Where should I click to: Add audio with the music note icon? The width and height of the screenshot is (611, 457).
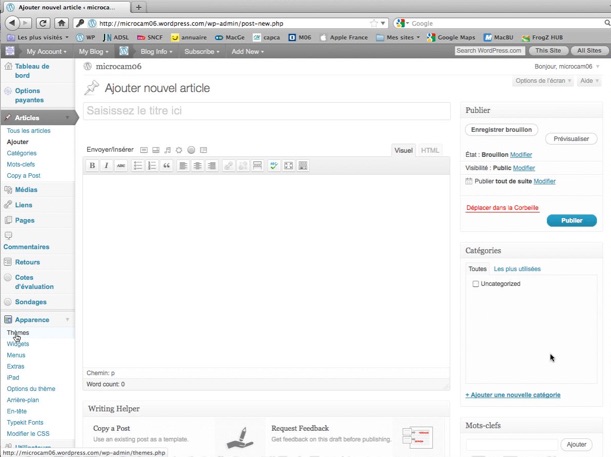(168, 150)
